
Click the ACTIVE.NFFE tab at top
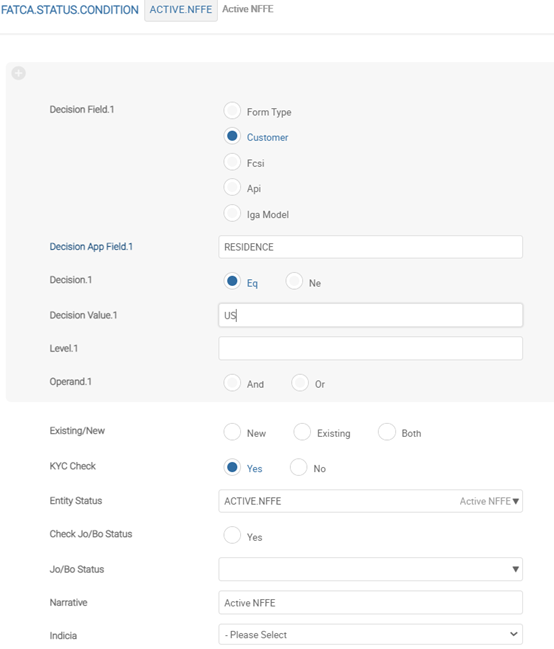click(x=181, y=10)
